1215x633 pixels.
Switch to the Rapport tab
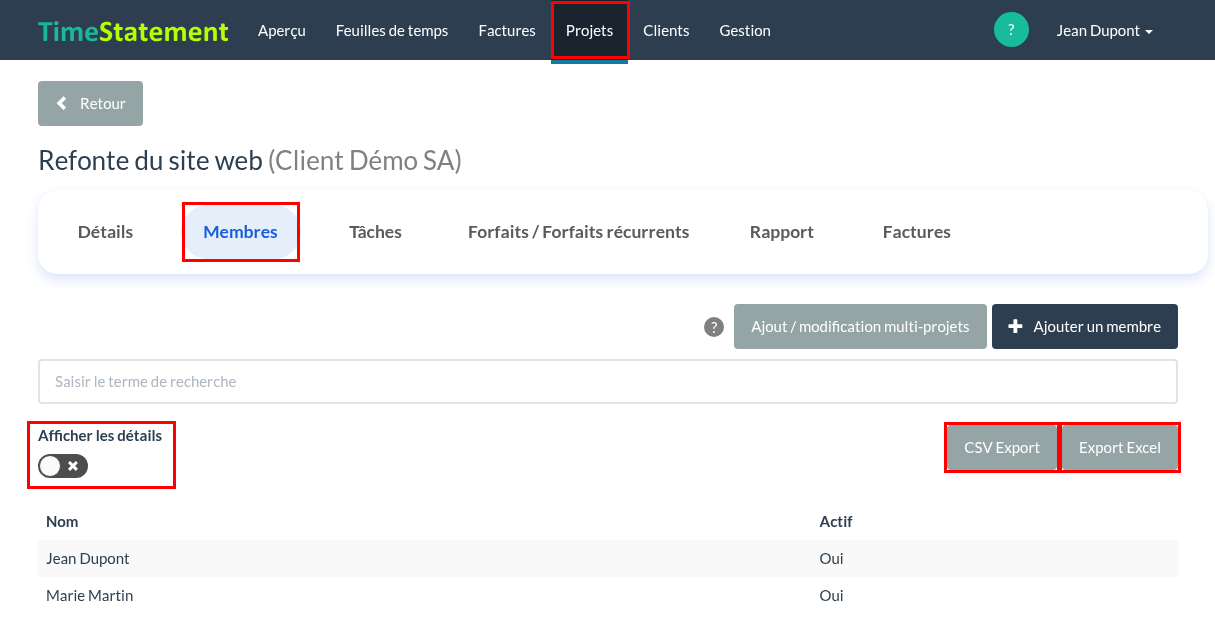pyautogui.click(x=782, y=232)
